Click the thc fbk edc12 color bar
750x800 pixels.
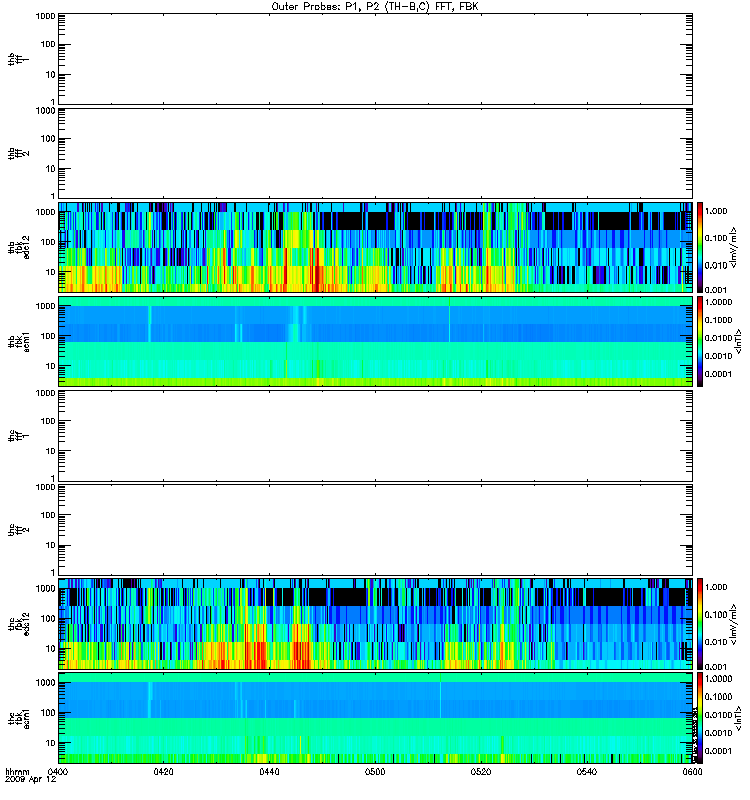(700, 624)
